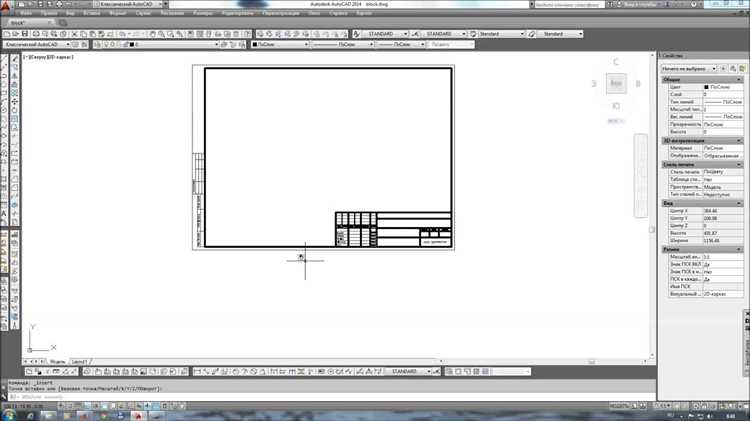Open multileader style Standard dropdown
This screenshot has height=421, width=750.
[560, 34]
